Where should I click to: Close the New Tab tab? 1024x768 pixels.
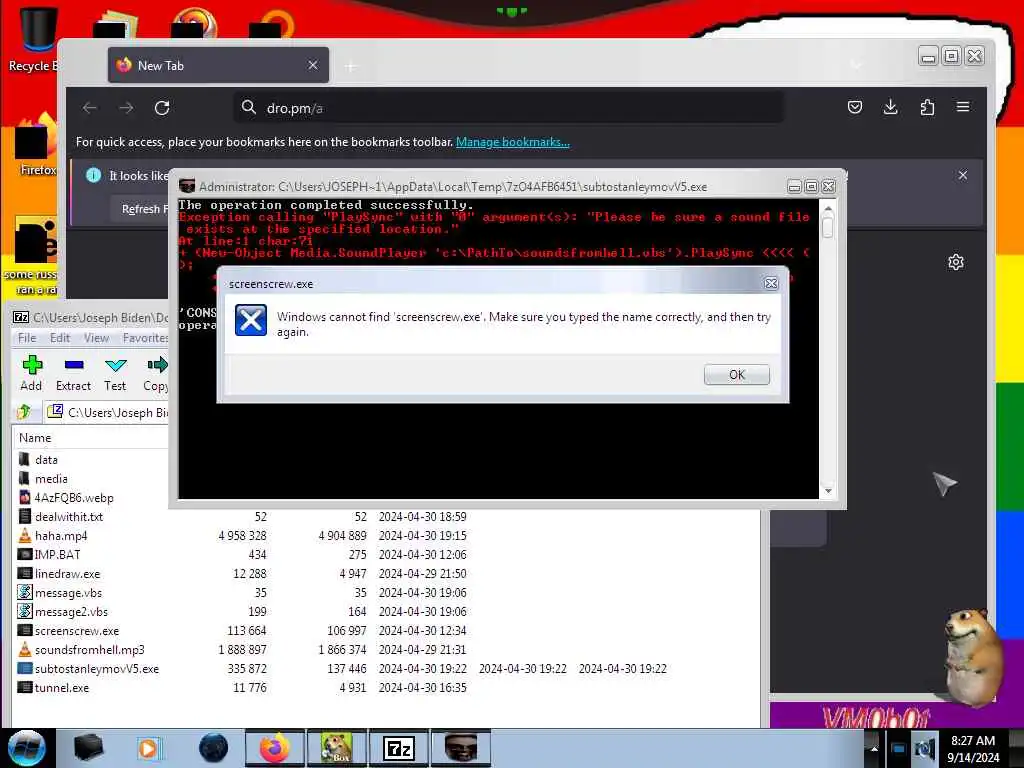[313, 65]
